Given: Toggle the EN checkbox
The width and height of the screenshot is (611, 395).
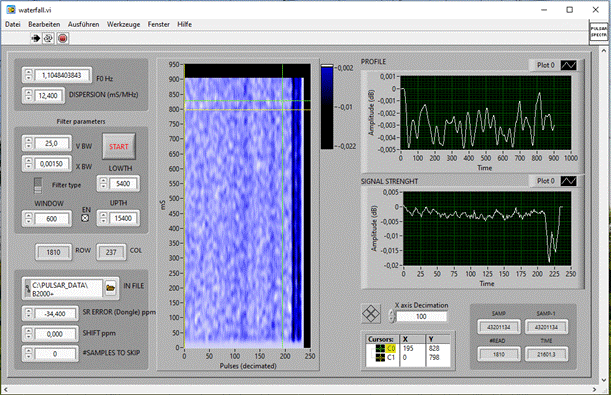Looking at the screenshot, I should pyautogui.click(x=85, y=218).
